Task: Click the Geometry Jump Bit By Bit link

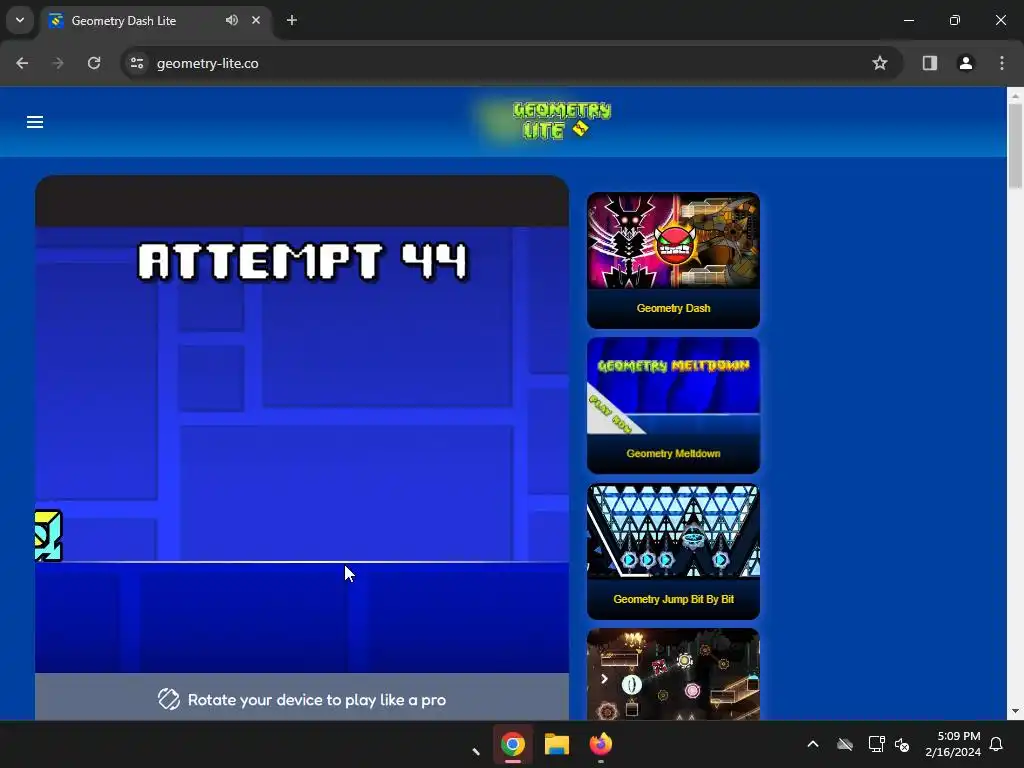Action: (673, 599)
